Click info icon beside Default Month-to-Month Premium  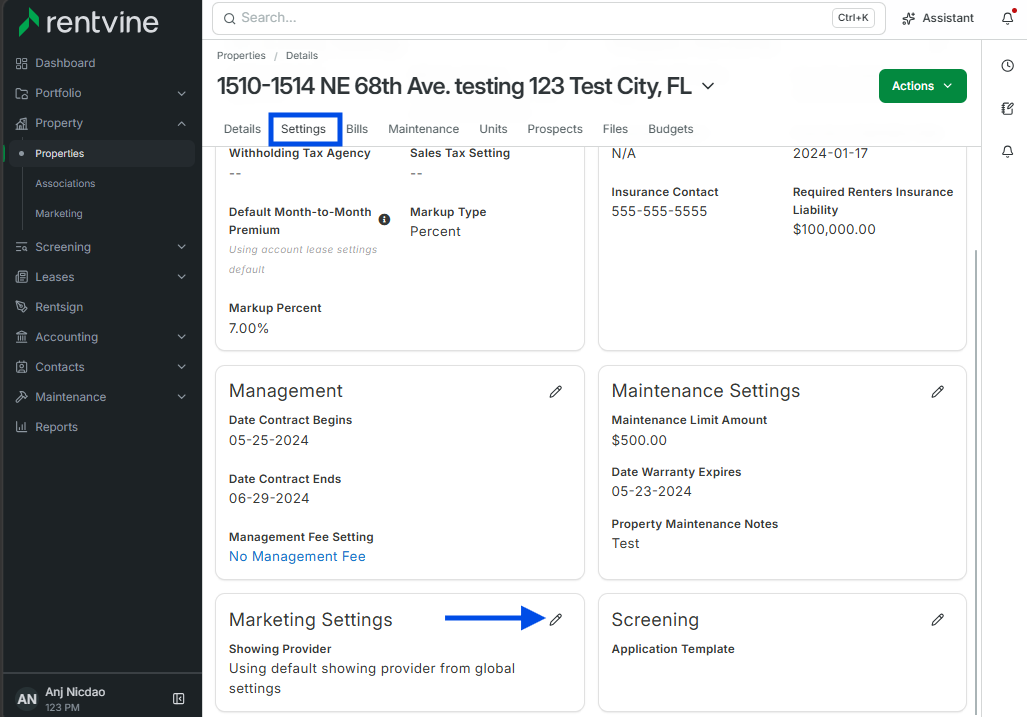tap(384, 219)
